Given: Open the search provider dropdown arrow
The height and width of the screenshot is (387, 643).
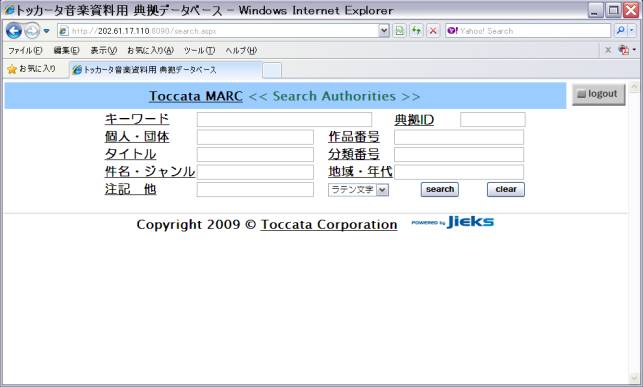Looking at the screenshot, I should click(632, 31).
